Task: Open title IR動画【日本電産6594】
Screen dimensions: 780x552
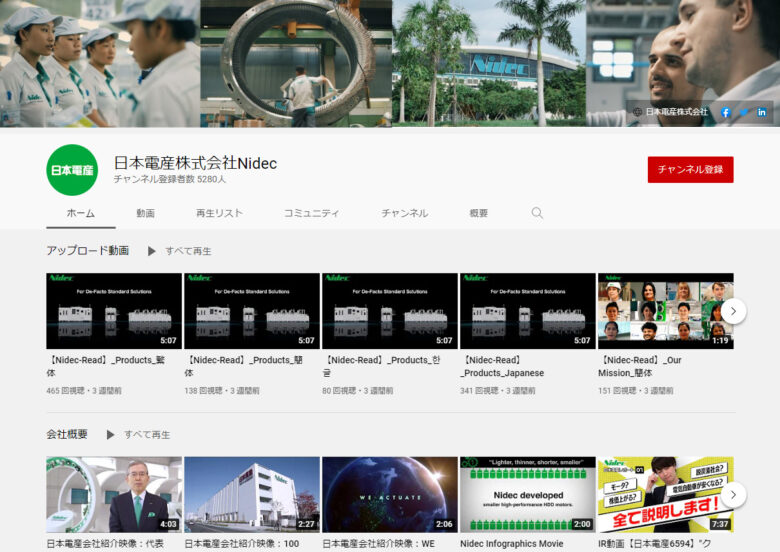Action: (x=655, y=544)
